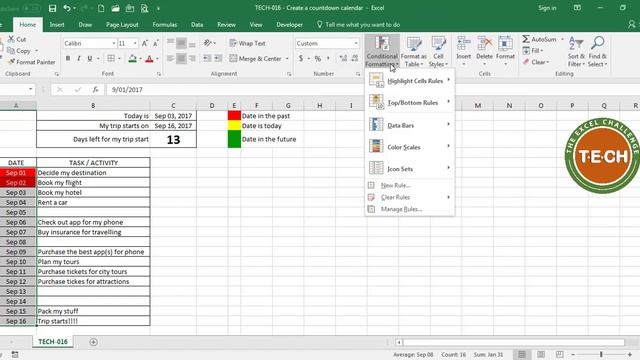Open the Font dialog launcher
The height and width of the screenshot is (360, 640).
coord(159,74)
